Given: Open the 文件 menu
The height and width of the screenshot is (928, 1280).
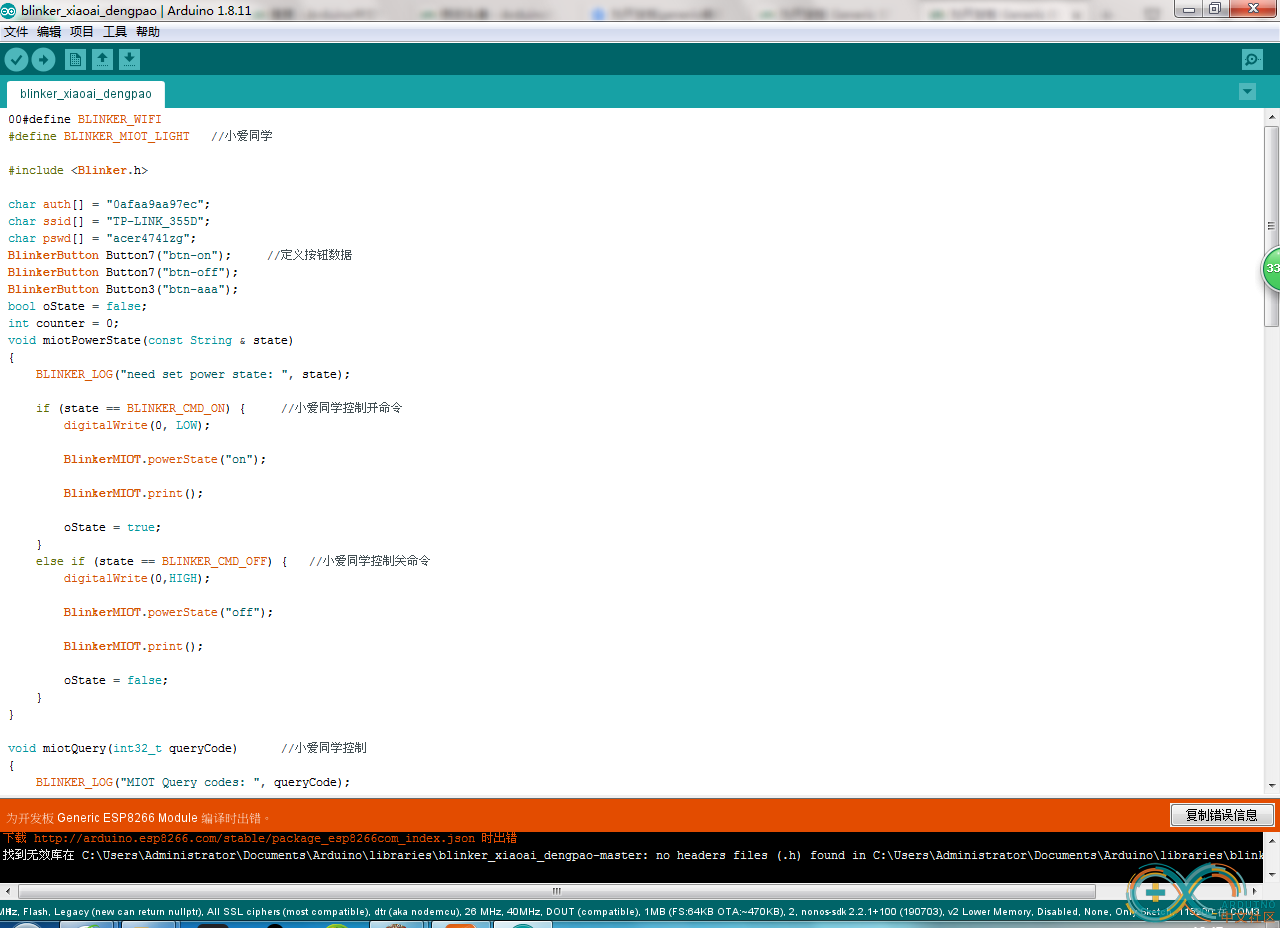Looking at the screenshot, I should pyautogui.click(x=16, y=32).
